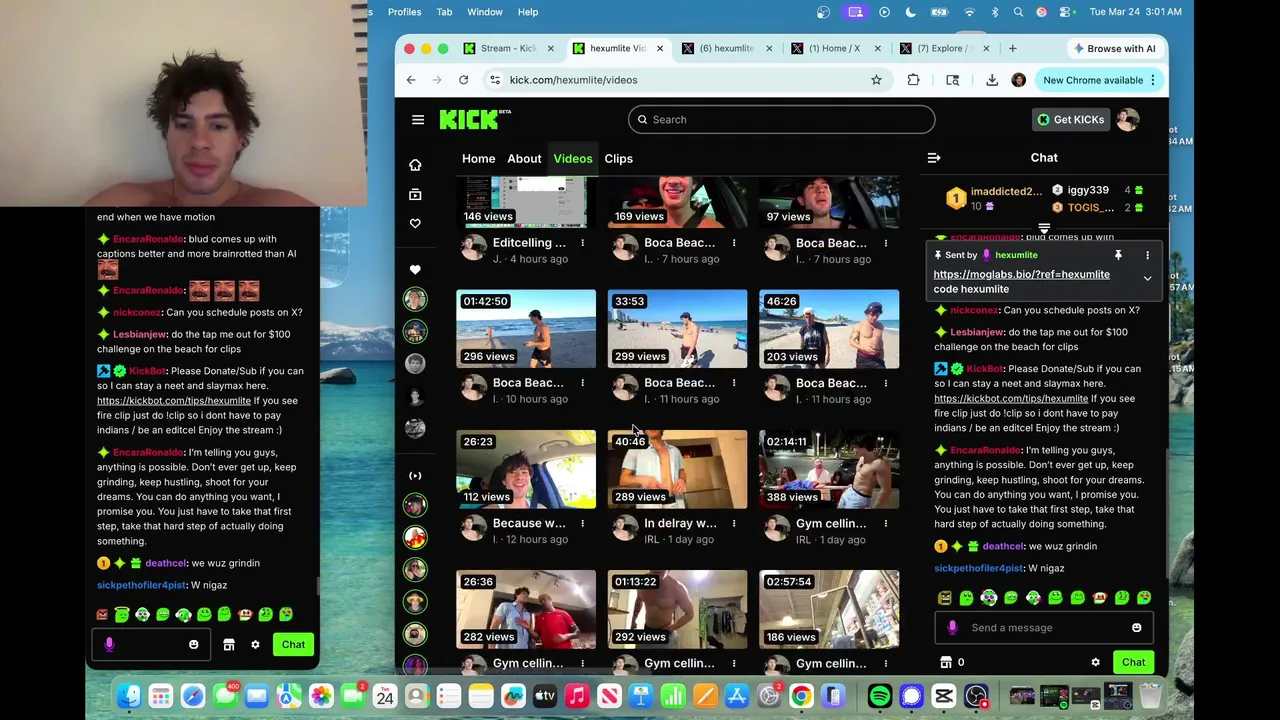Focus the Kick search field

(x=781, y=120)
